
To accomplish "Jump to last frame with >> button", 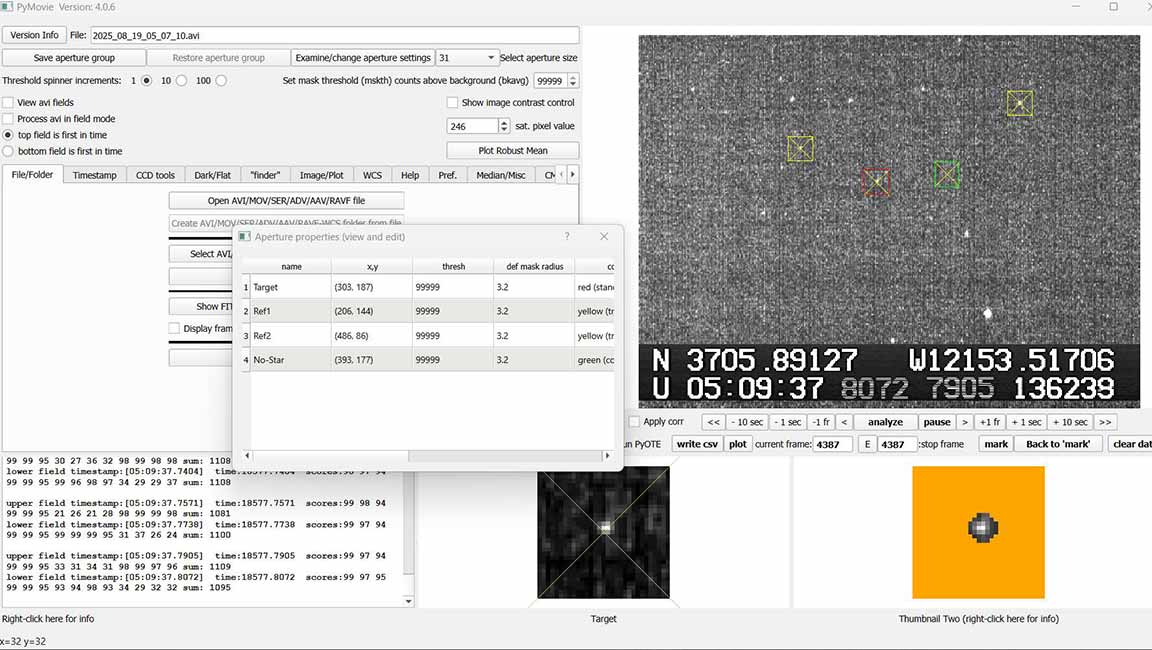I will (1105, 422).
